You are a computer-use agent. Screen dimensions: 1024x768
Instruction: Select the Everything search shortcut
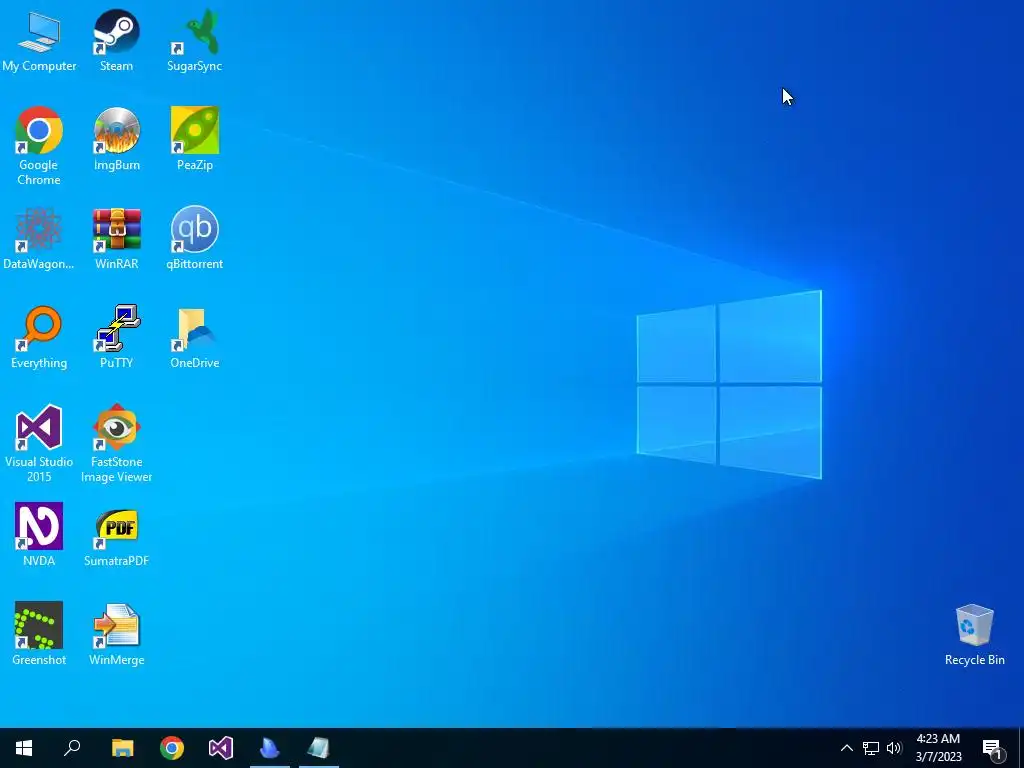tap(39, 337)
